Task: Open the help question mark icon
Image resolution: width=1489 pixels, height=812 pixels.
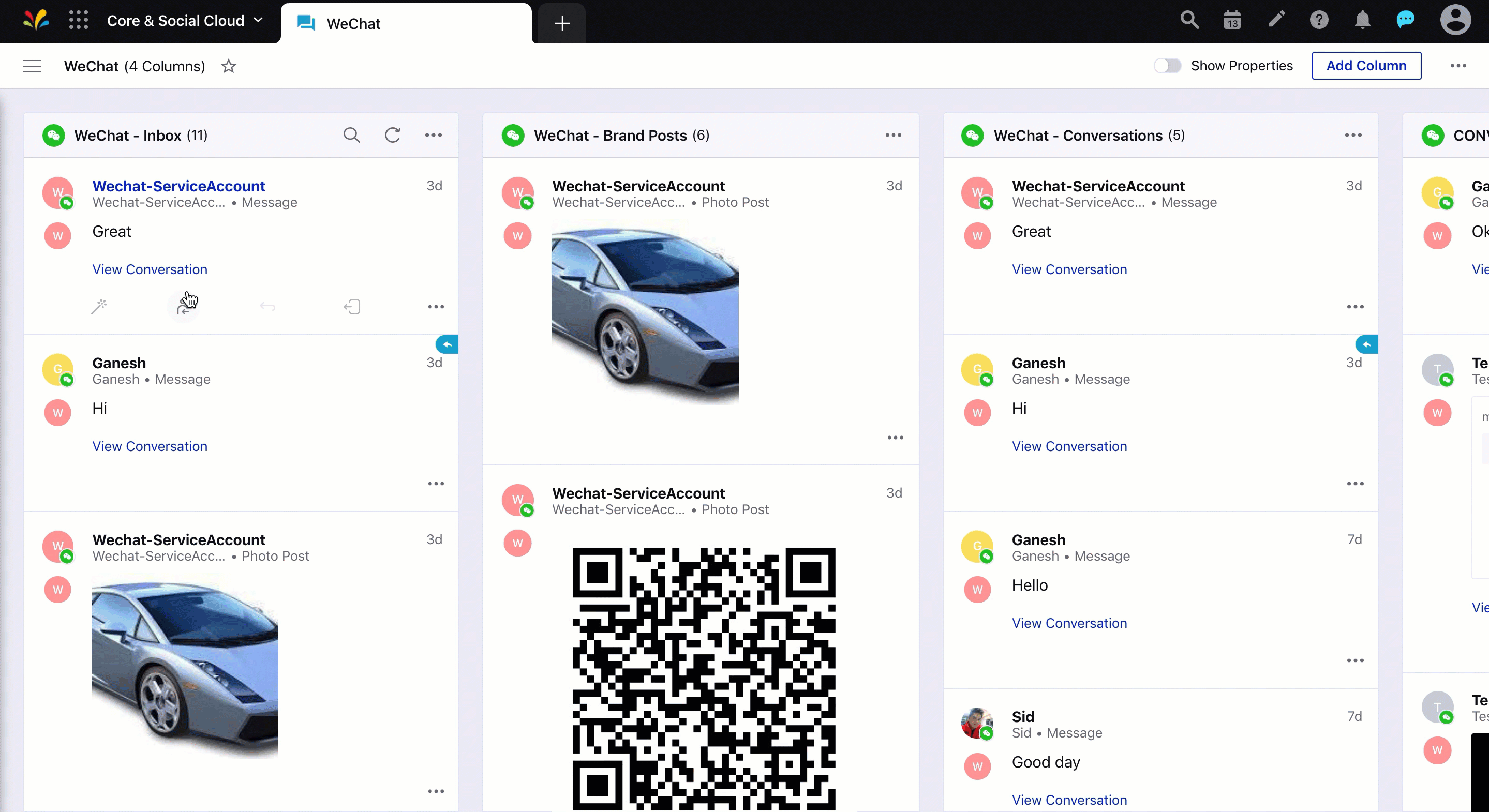Action: [x=1319, y=20]
